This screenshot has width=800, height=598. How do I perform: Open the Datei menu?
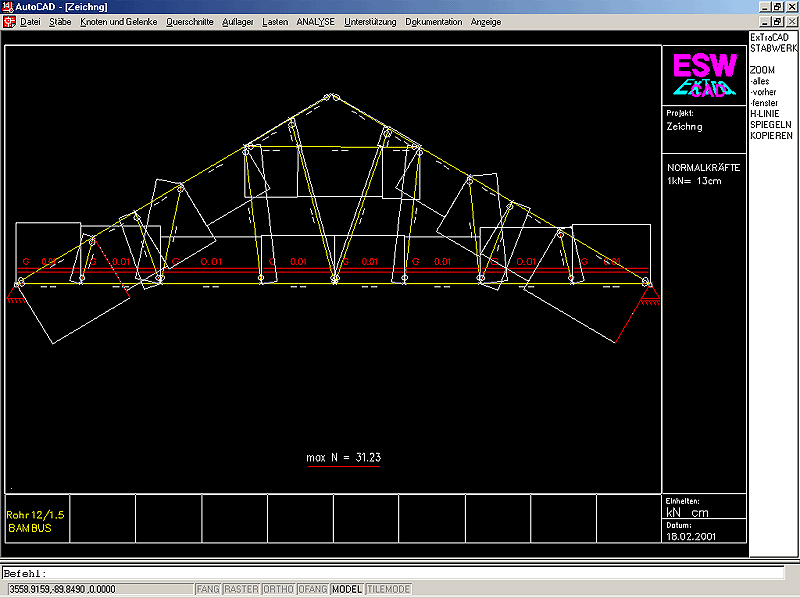(30, 22)
